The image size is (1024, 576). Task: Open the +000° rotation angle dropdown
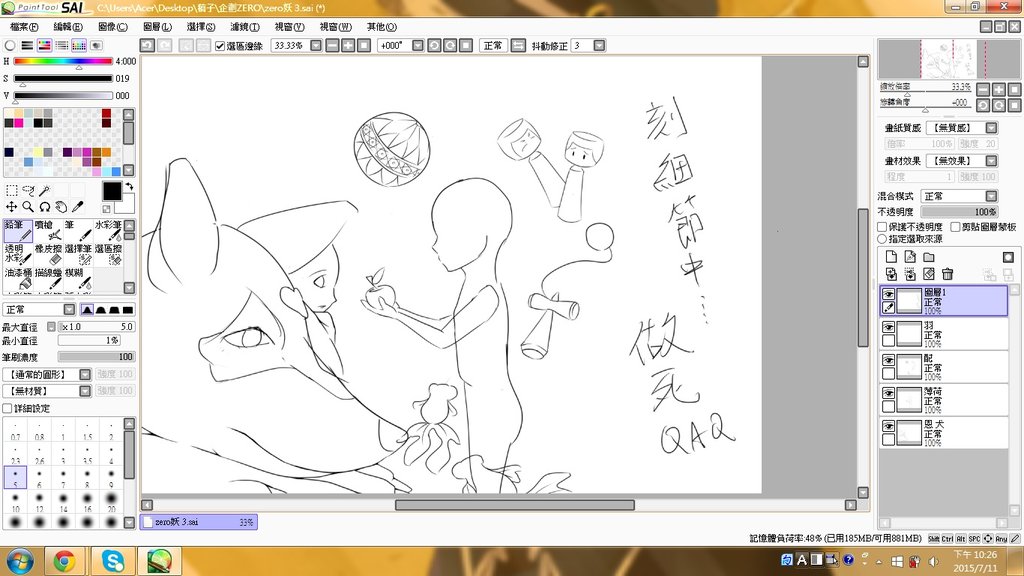(x=418, y=45)
